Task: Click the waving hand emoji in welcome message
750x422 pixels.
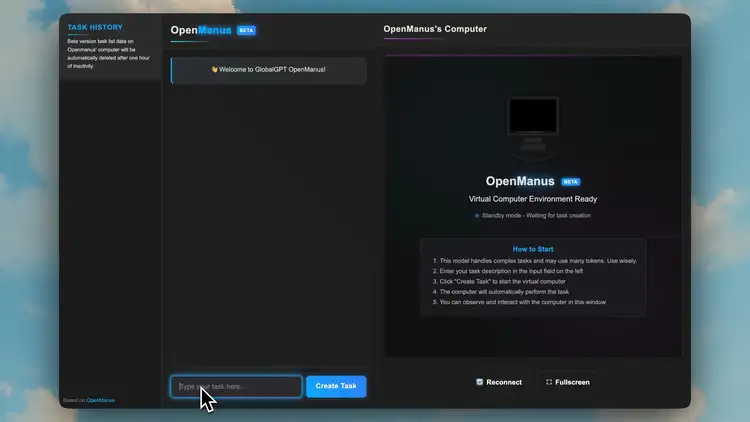Action: click(214, 69)
